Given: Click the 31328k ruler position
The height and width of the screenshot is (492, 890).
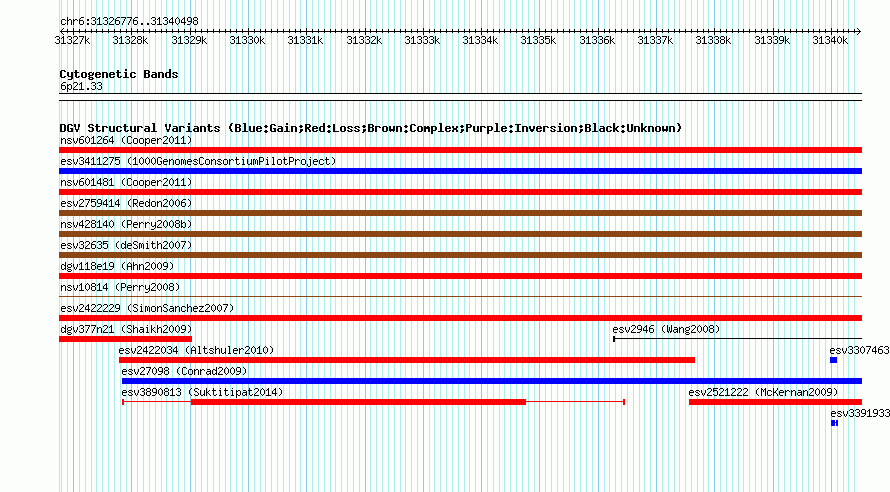Looking at the screenshot, I should coord(130,40).
